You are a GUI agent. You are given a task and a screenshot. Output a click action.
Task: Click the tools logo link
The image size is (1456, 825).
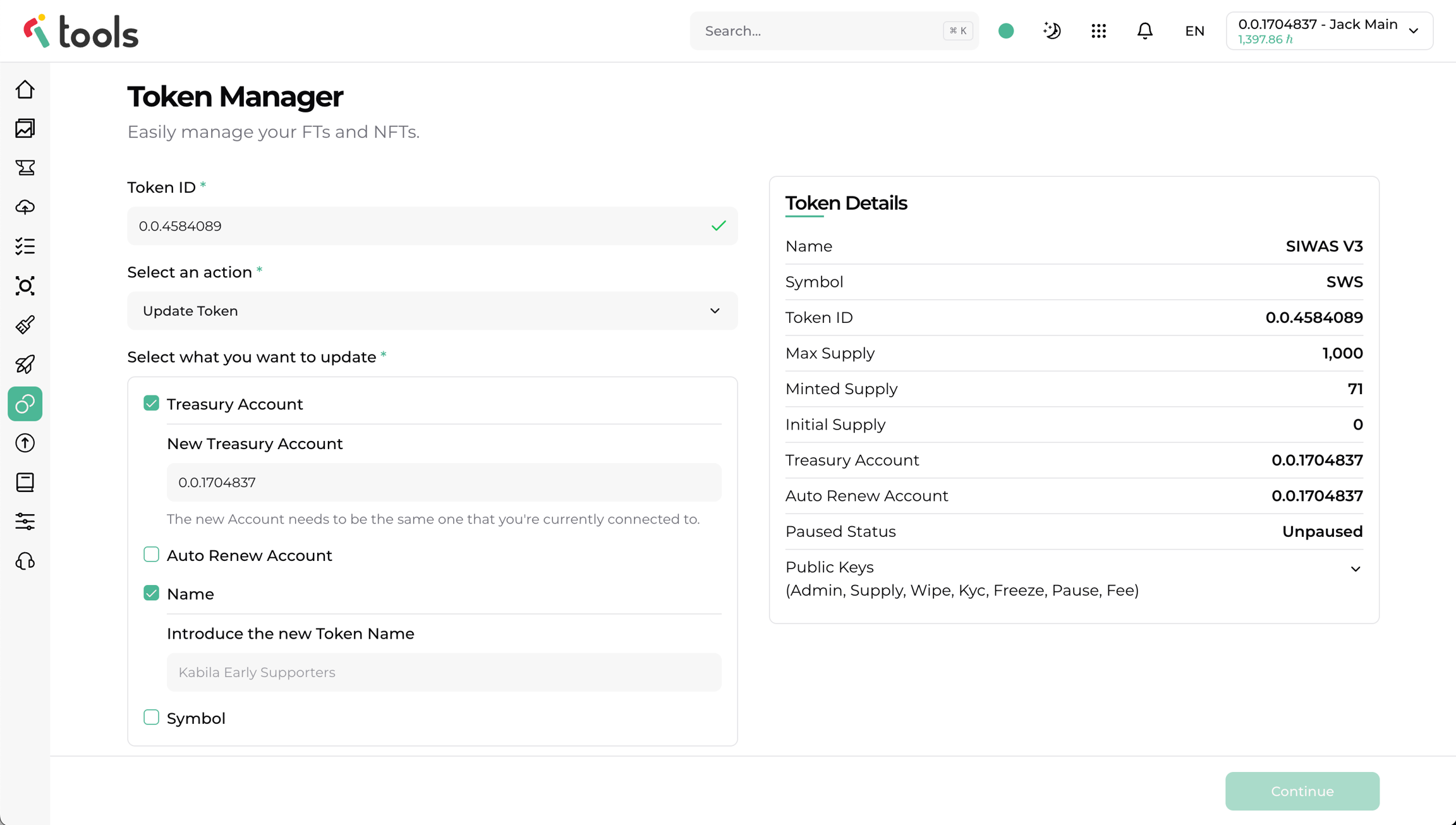tap(81, 32)
